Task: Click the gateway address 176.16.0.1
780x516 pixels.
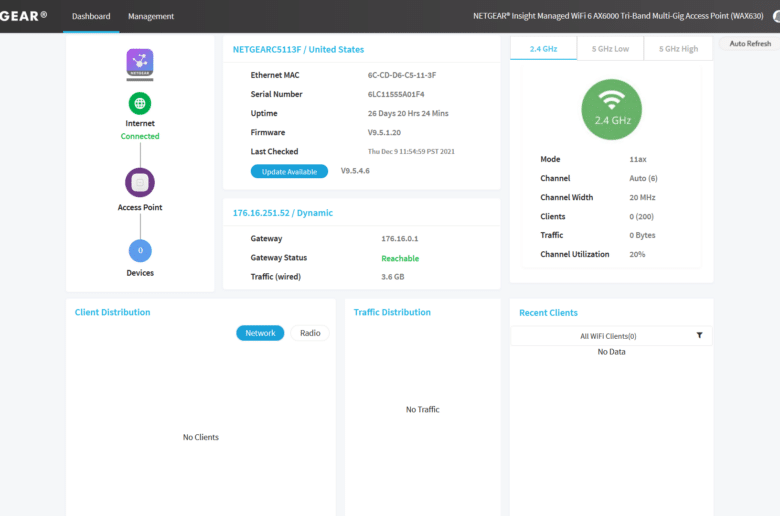Action: [399, 238]
